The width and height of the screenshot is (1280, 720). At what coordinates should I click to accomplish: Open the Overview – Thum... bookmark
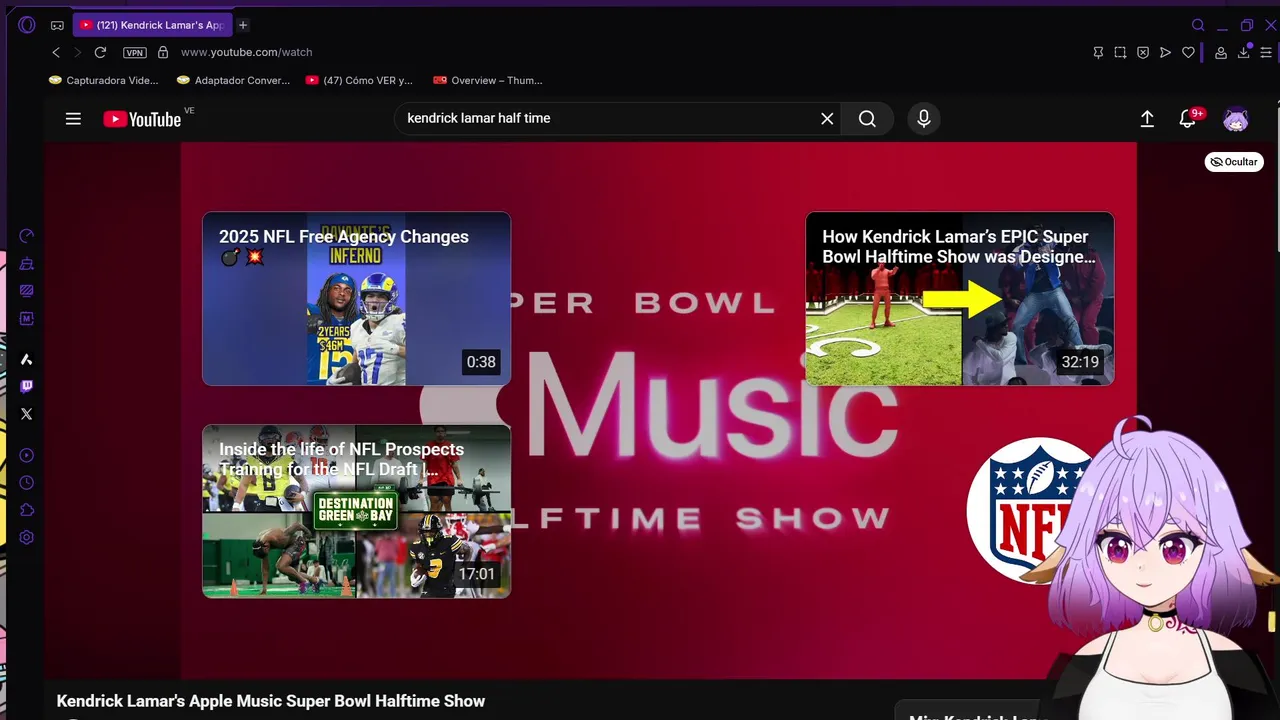click(488, 80)
